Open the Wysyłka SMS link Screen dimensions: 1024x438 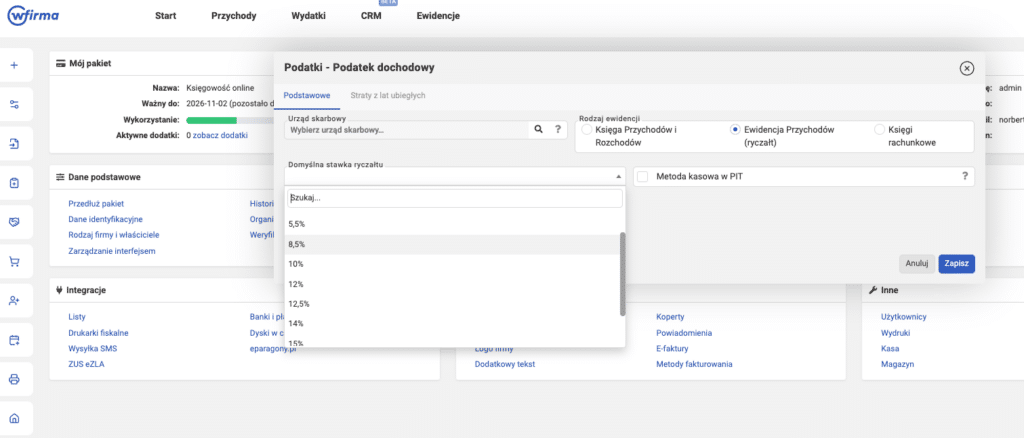93,349
